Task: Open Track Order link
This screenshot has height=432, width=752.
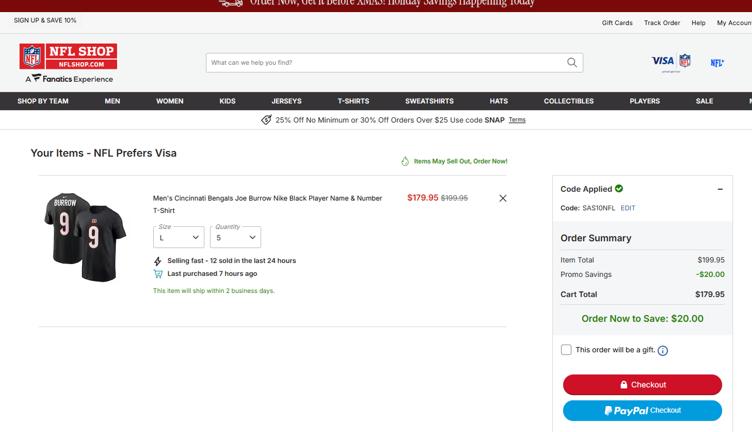Action: point(662,23)
